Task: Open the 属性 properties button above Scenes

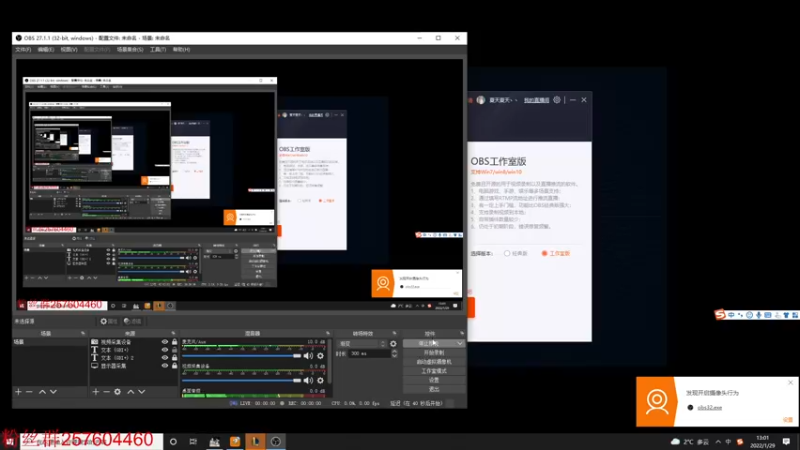Action: click(109, 321)
